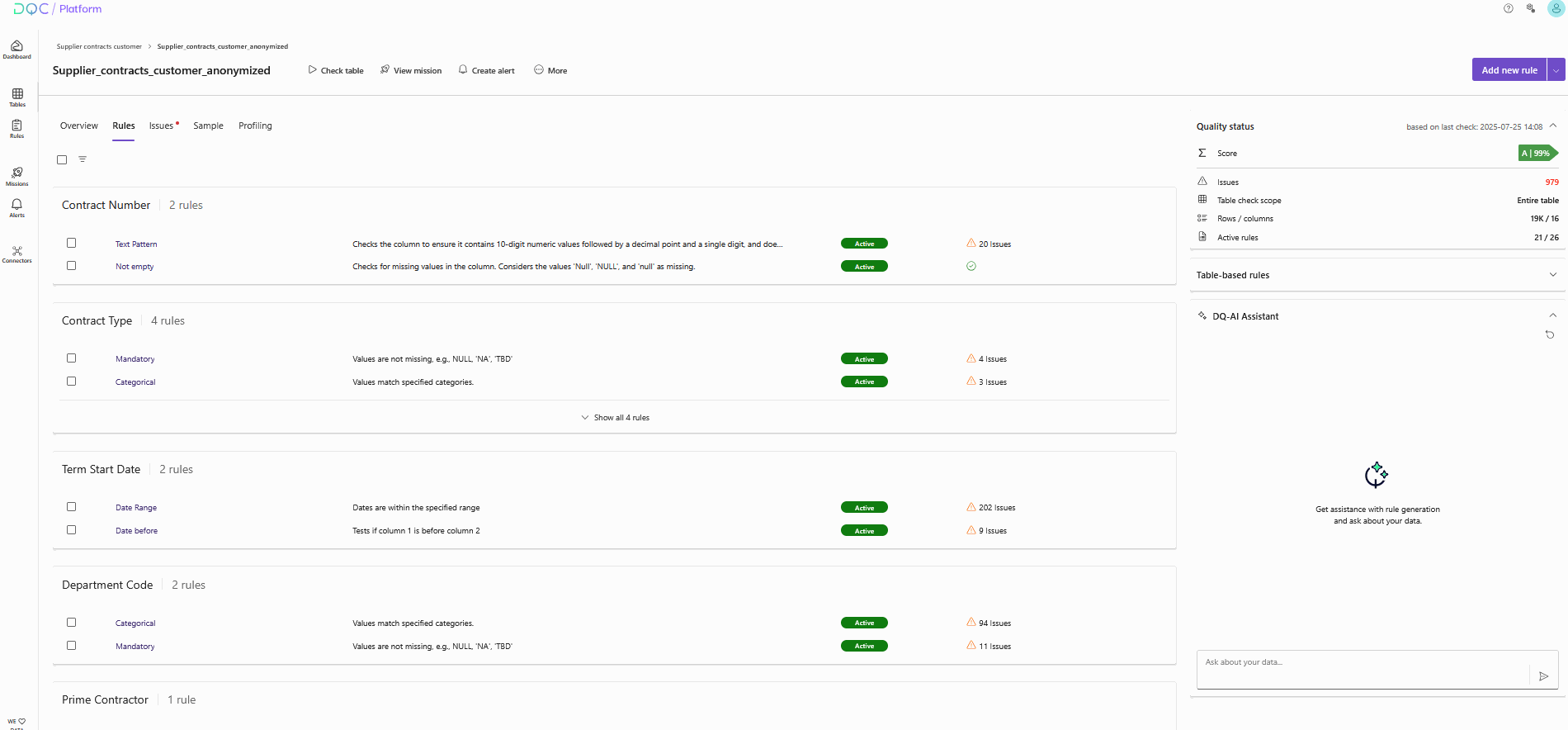
Task: Open the Alerts bell sidebar icon
Action: click(17, 208)
